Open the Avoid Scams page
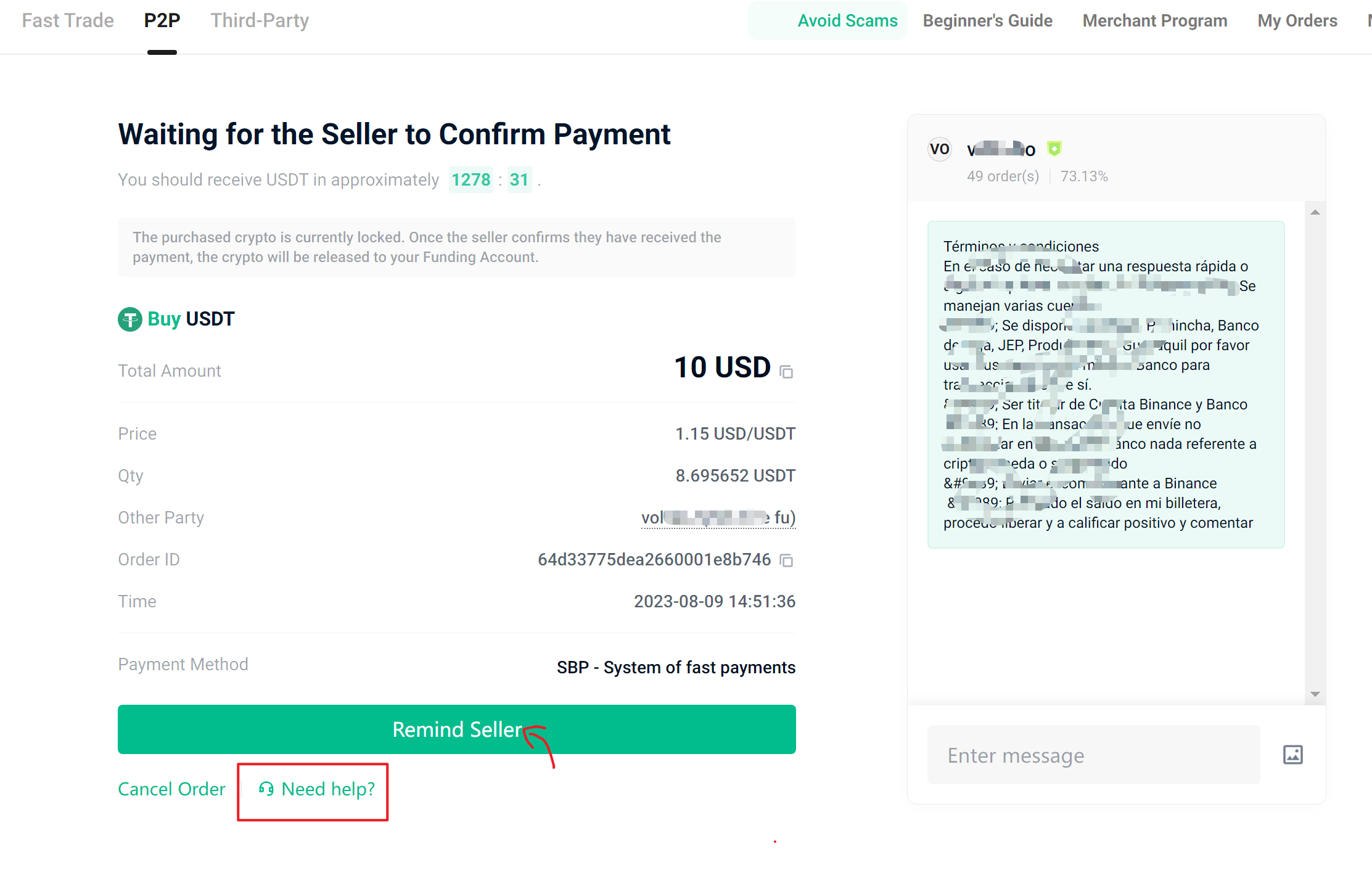 (x=847, y=20)
